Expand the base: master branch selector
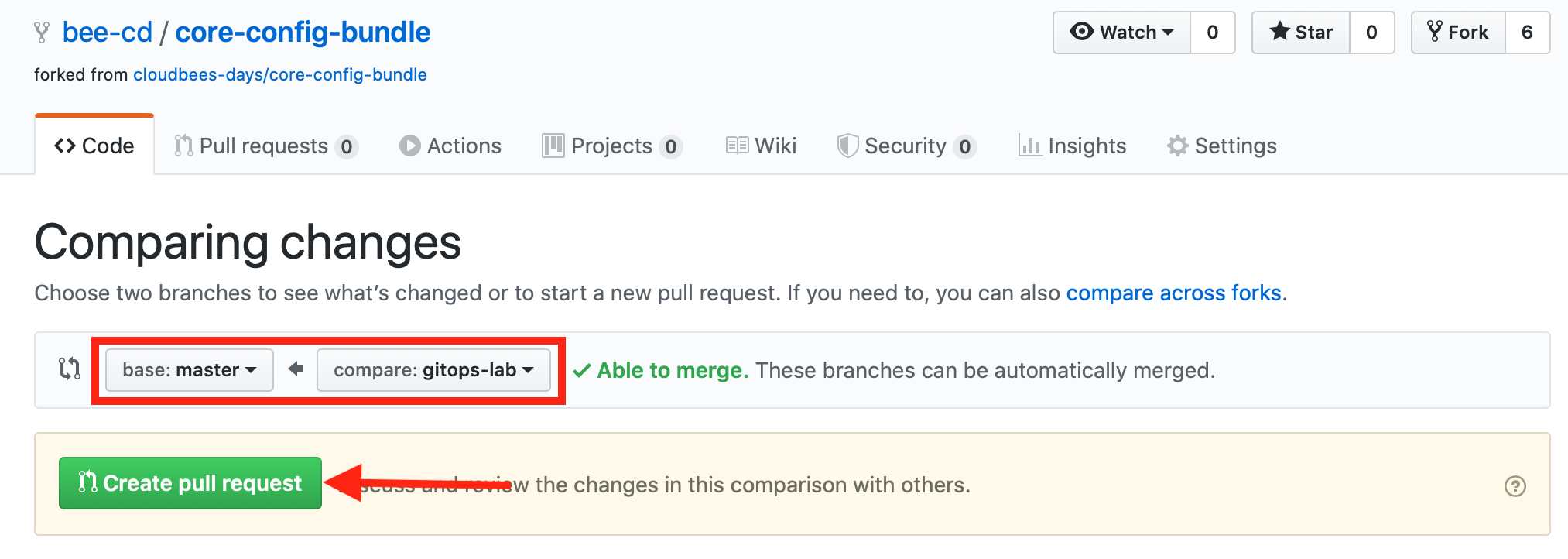 point(190,370)
